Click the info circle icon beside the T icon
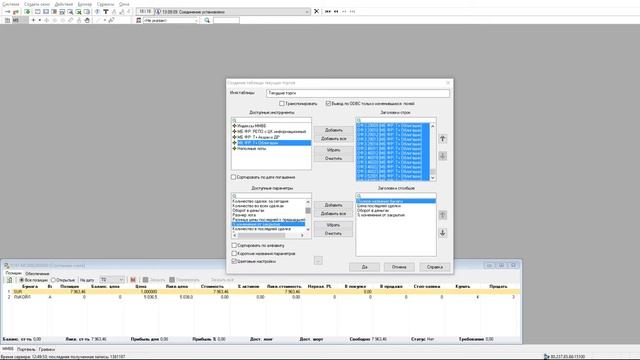640x360 pixels. click(x=97, y=12)
